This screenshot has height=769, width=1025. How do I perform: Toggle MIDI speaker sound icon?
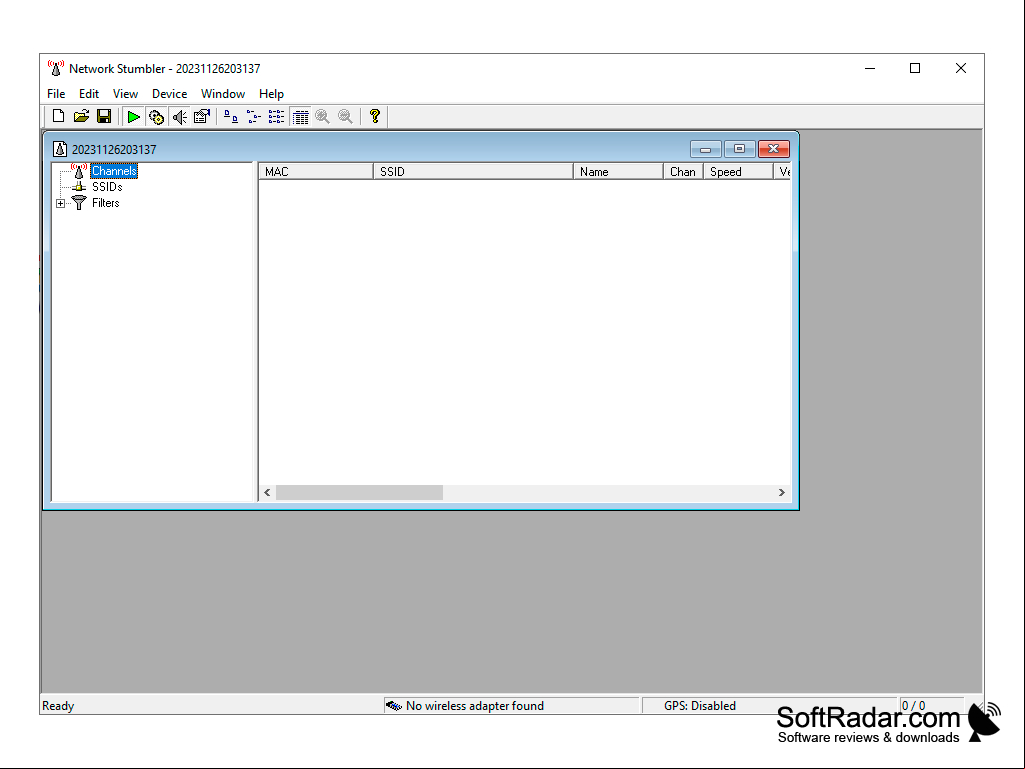179,117
